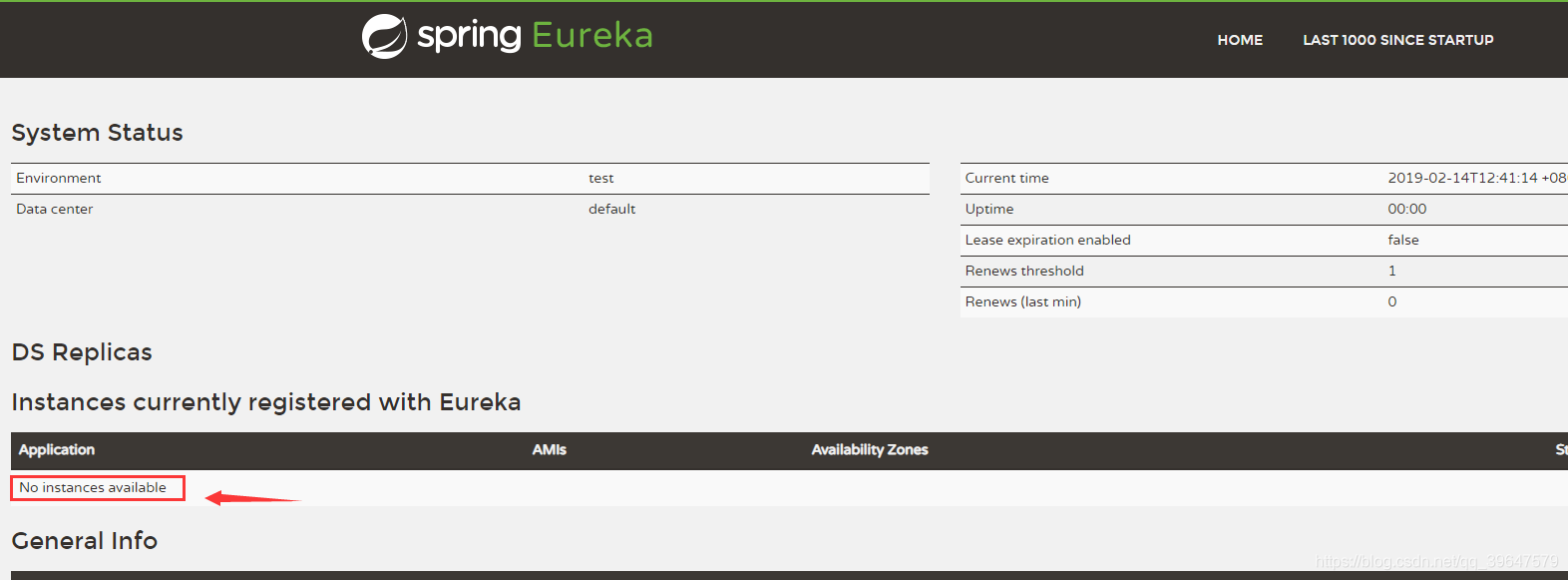
Task: Click the 'spring Eureka' brand text
Action: click(x=536, y=36)
